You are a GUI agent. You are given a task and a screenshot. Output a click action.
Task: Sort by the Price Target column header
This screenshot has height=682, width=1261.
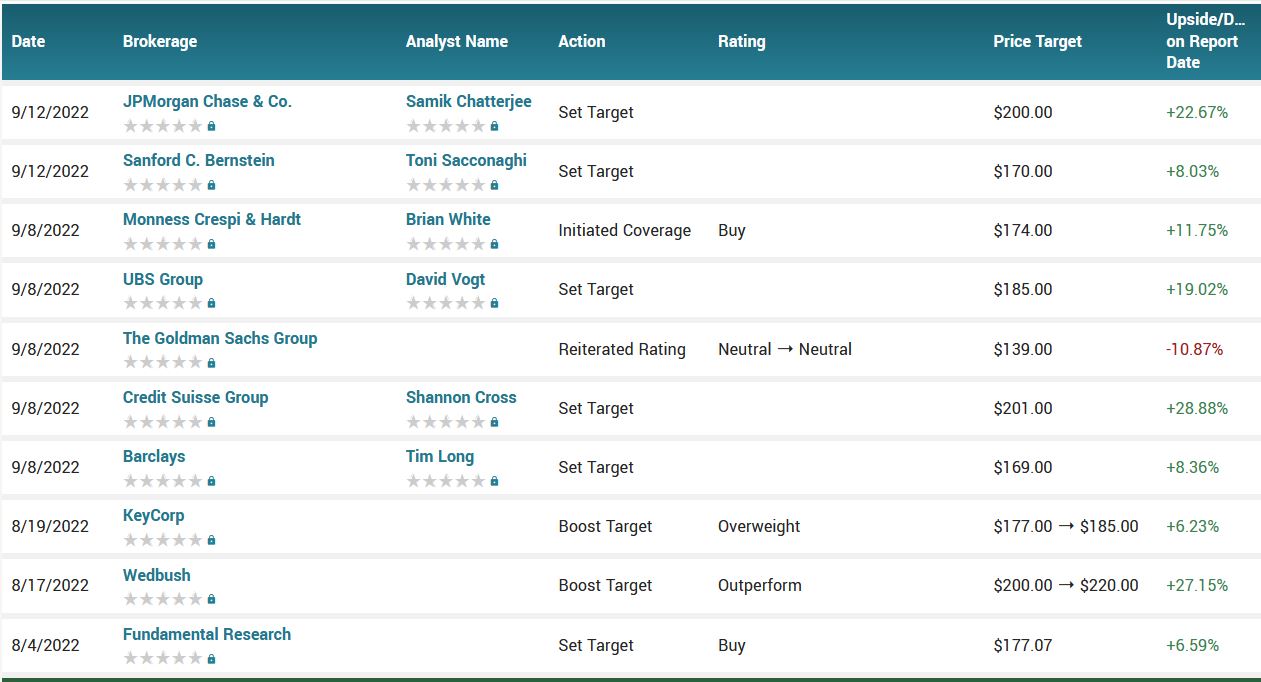[x=1038, y=42]
